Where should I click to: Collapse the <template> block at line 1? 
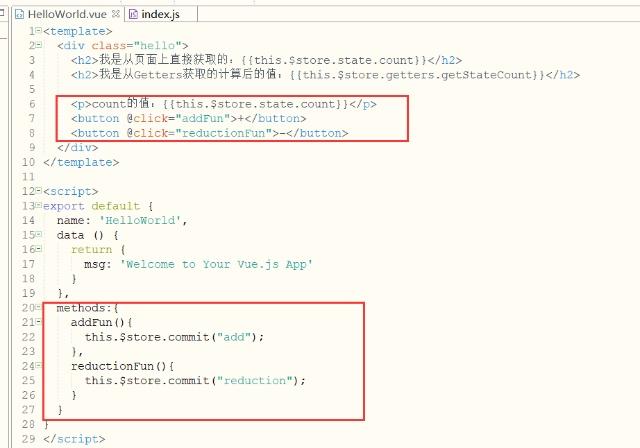point(38,30)
